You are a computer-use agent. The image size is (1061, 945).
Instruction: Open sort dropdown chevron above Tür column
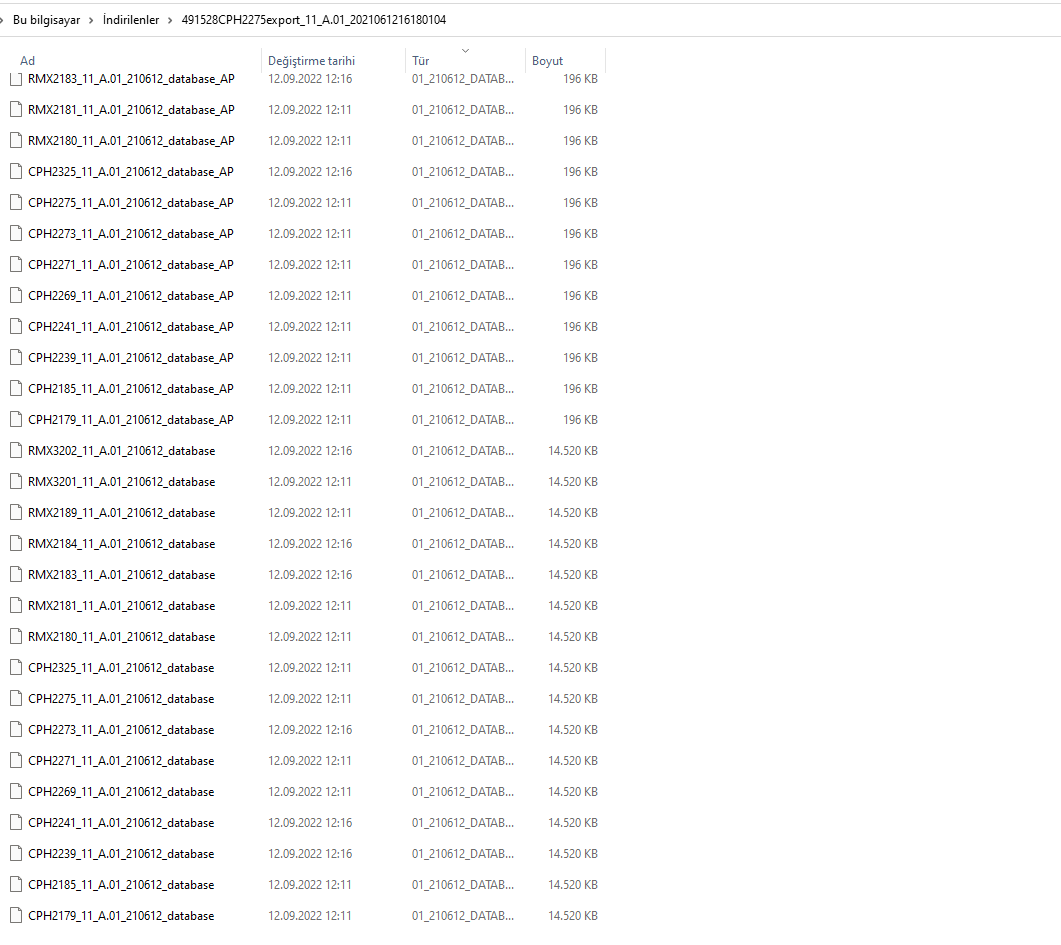pyautogui.click(x=465, y=51)
